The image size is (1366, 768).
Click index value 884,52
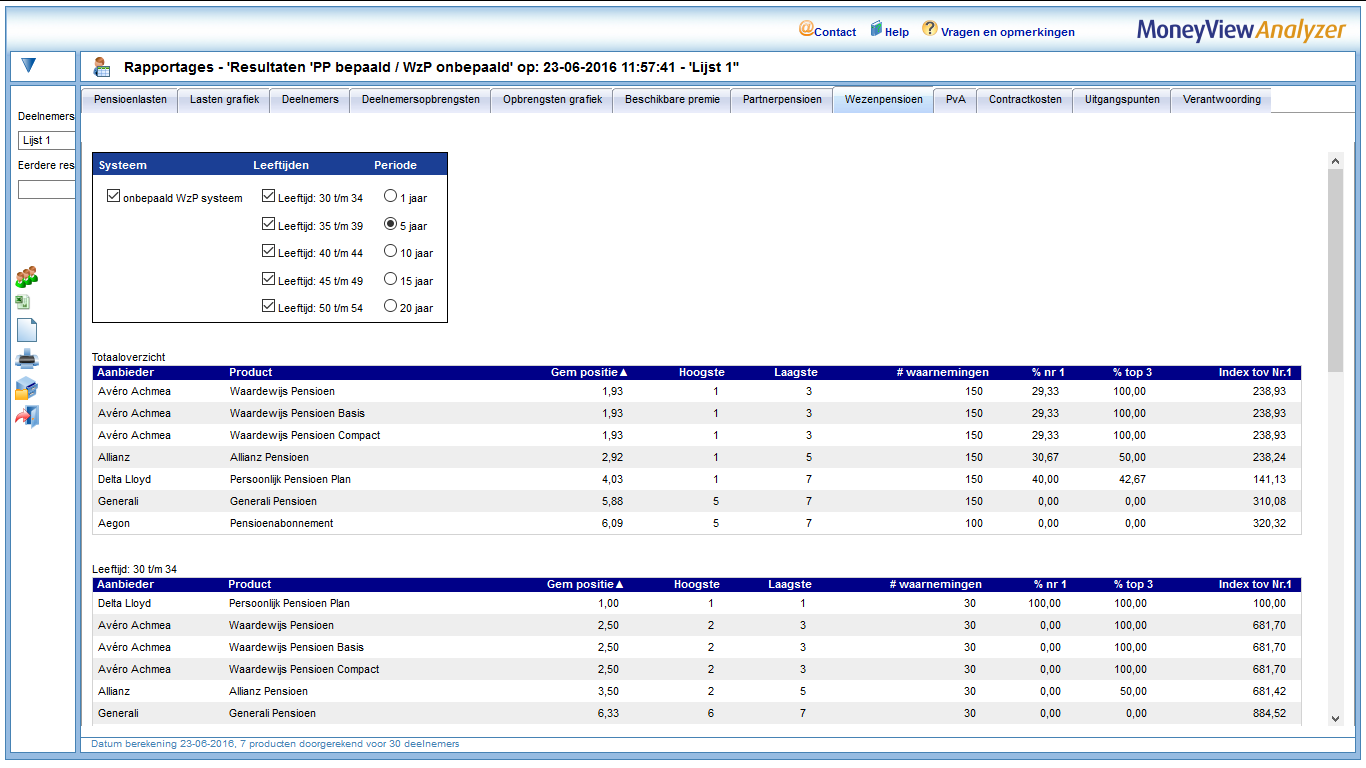pyautogui.click(x=1269, y=713)
